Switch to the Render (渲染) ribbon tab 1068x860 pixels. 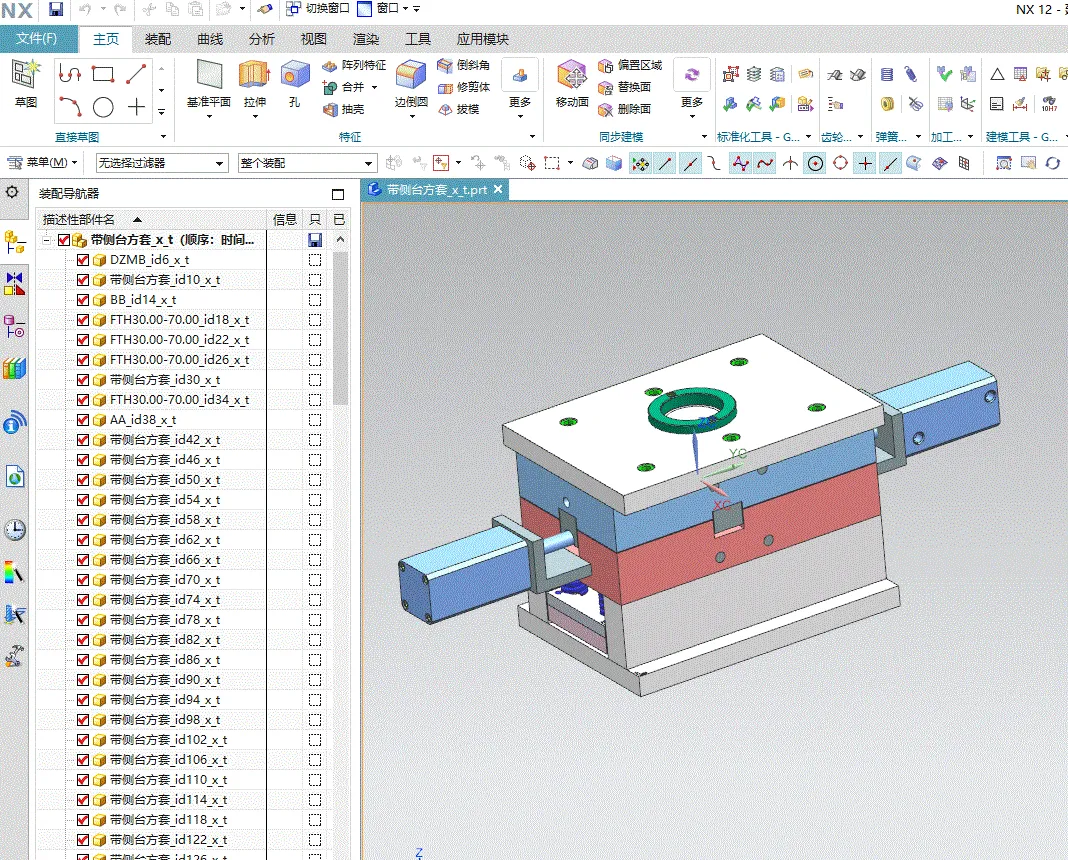(x=366, y=39)
